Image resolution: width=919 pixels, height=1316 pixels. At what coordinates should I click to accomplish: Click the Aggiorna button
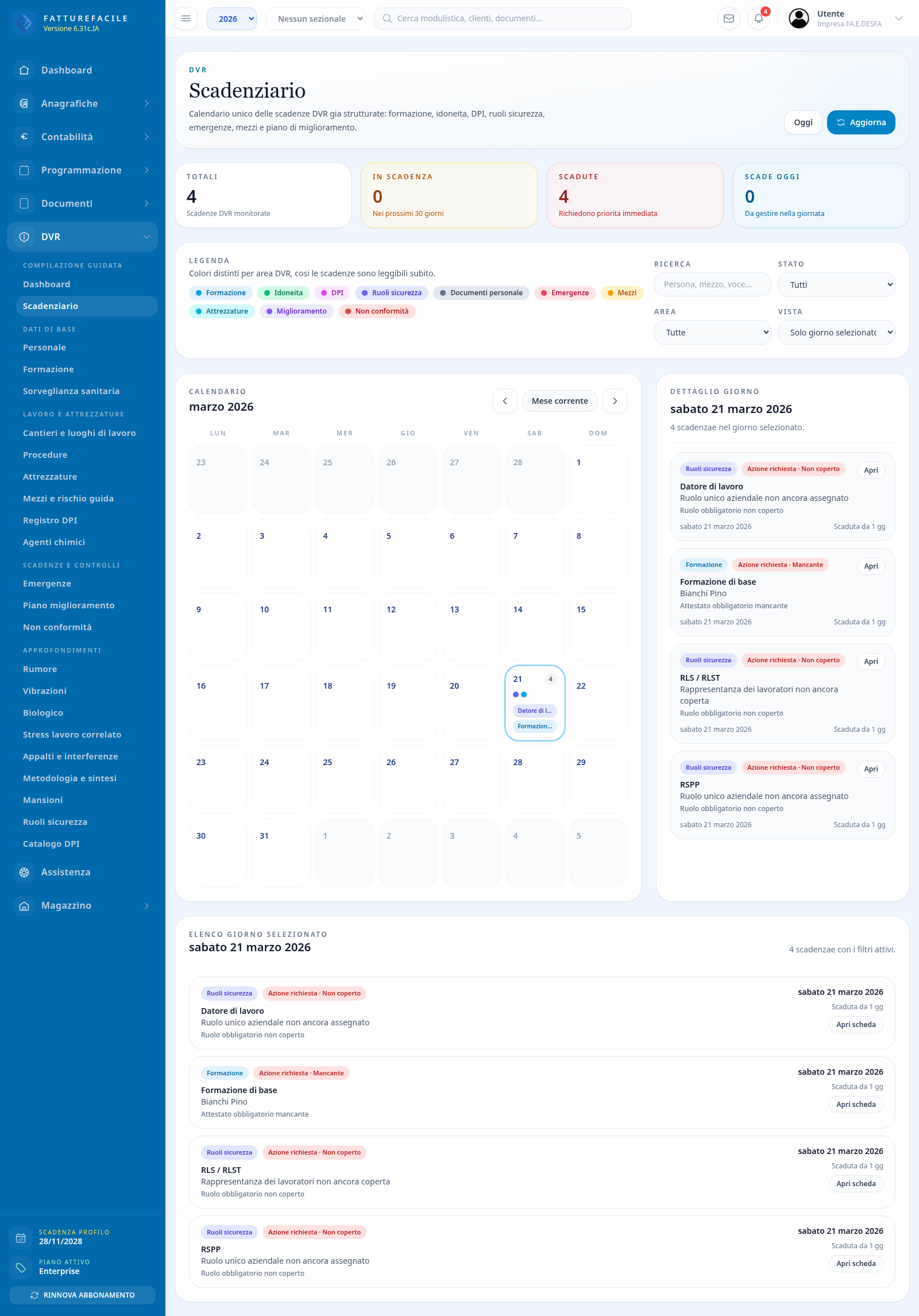click(861, 122)
